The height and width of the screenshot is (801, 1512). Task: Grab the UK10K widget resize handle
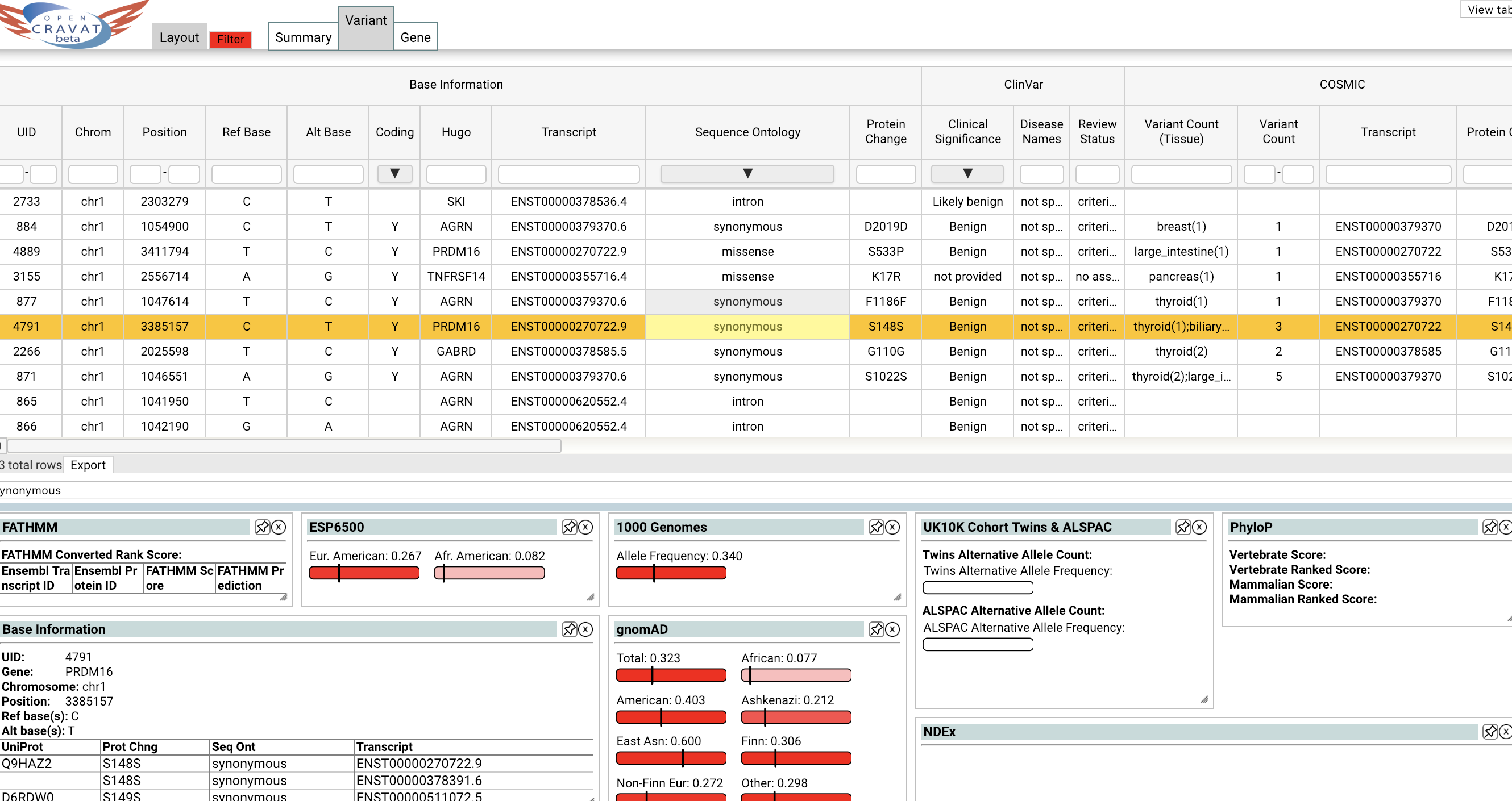[1204, 699]
